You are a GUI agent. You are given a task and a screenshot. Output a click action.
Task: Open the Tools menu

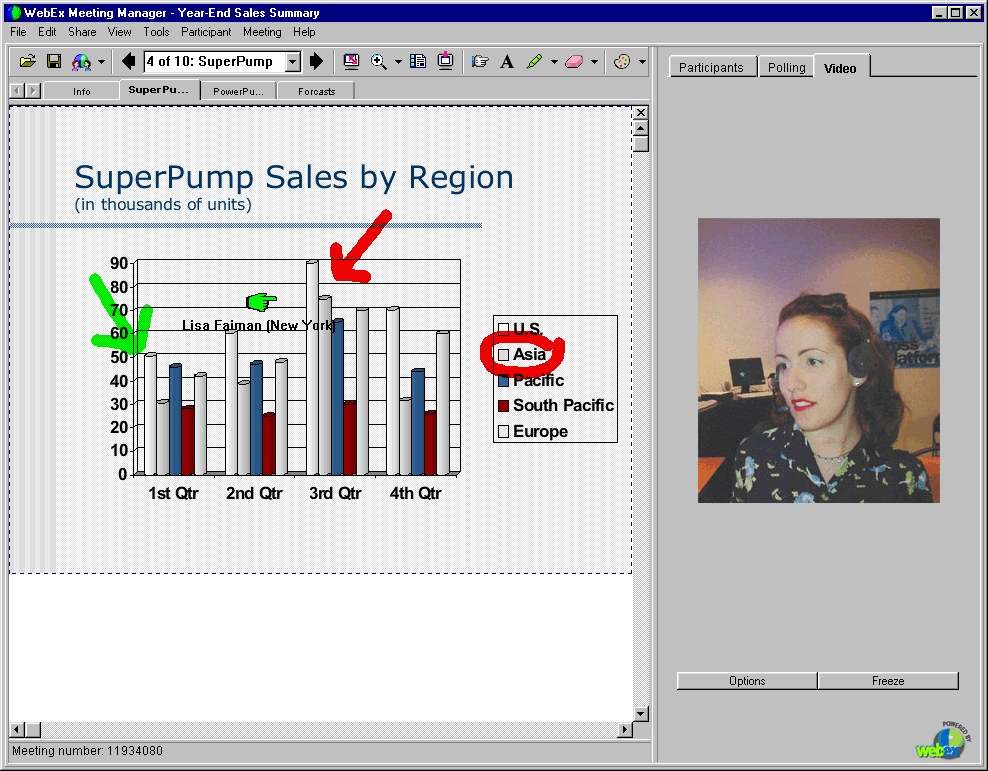point(156,32)
